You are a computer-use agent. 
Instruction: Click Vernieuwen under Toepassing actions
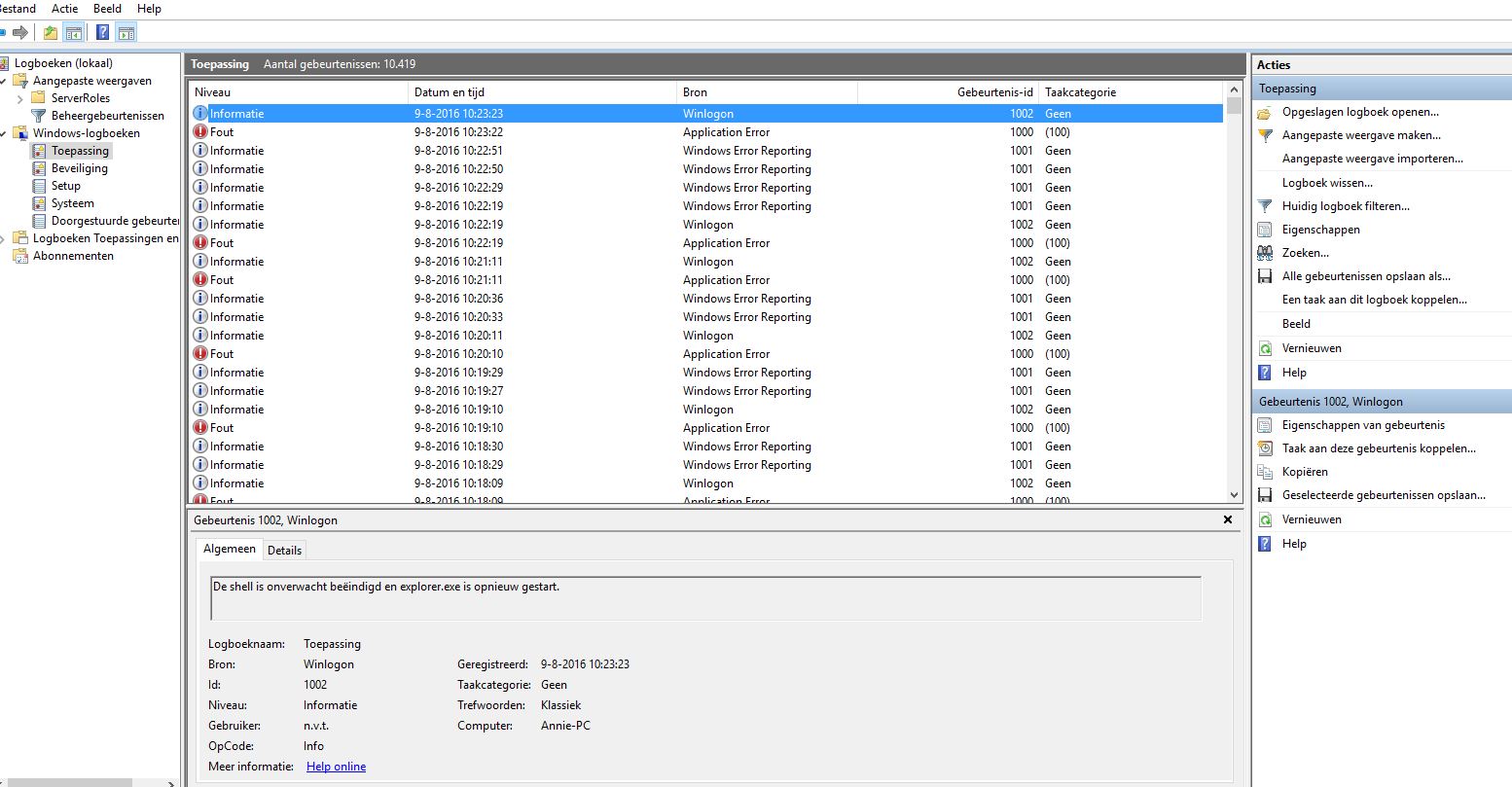pos(1311,348)
